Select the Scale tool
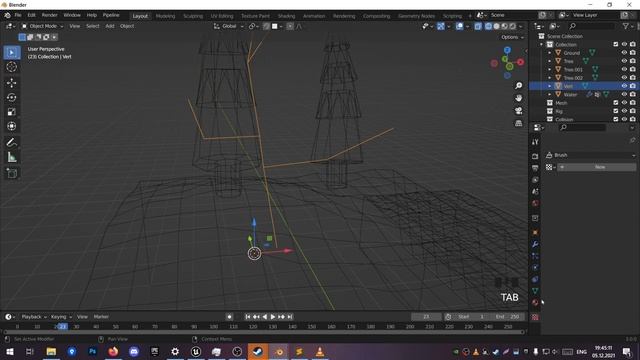Screen dimensions: 640x360 [x=11, y=112]
